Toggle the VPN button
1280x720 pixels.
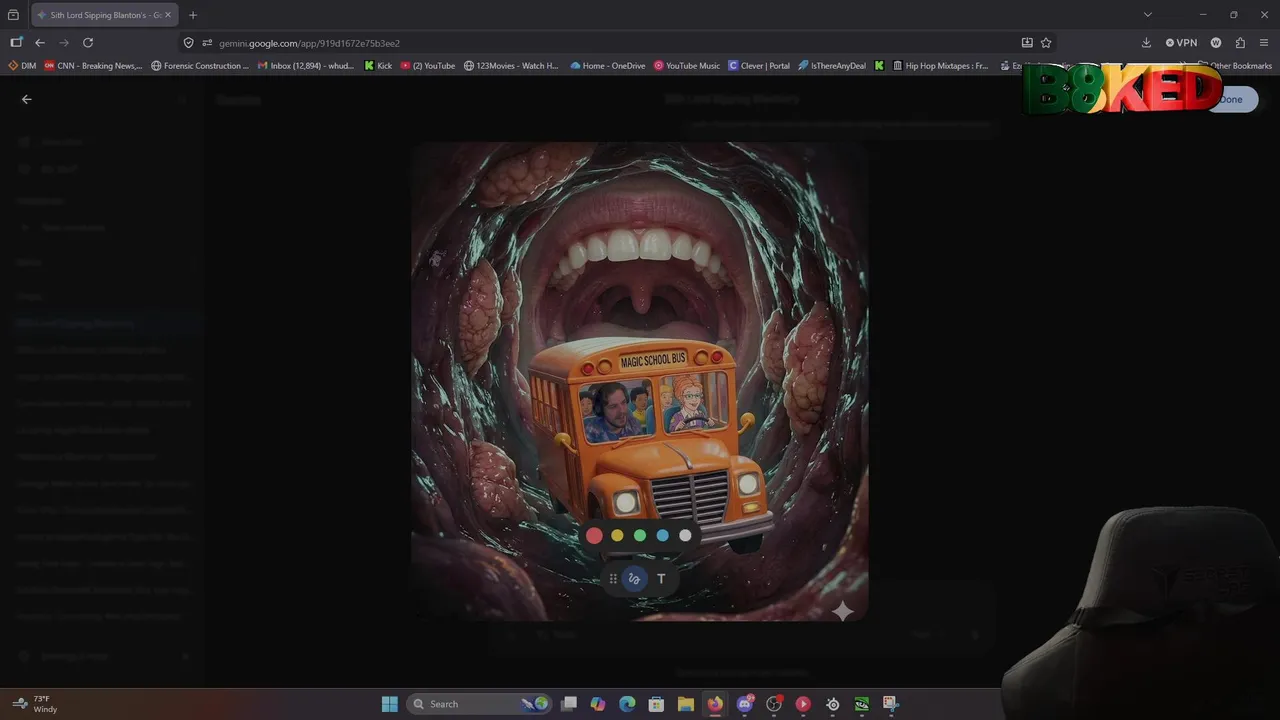(1181, 43)
